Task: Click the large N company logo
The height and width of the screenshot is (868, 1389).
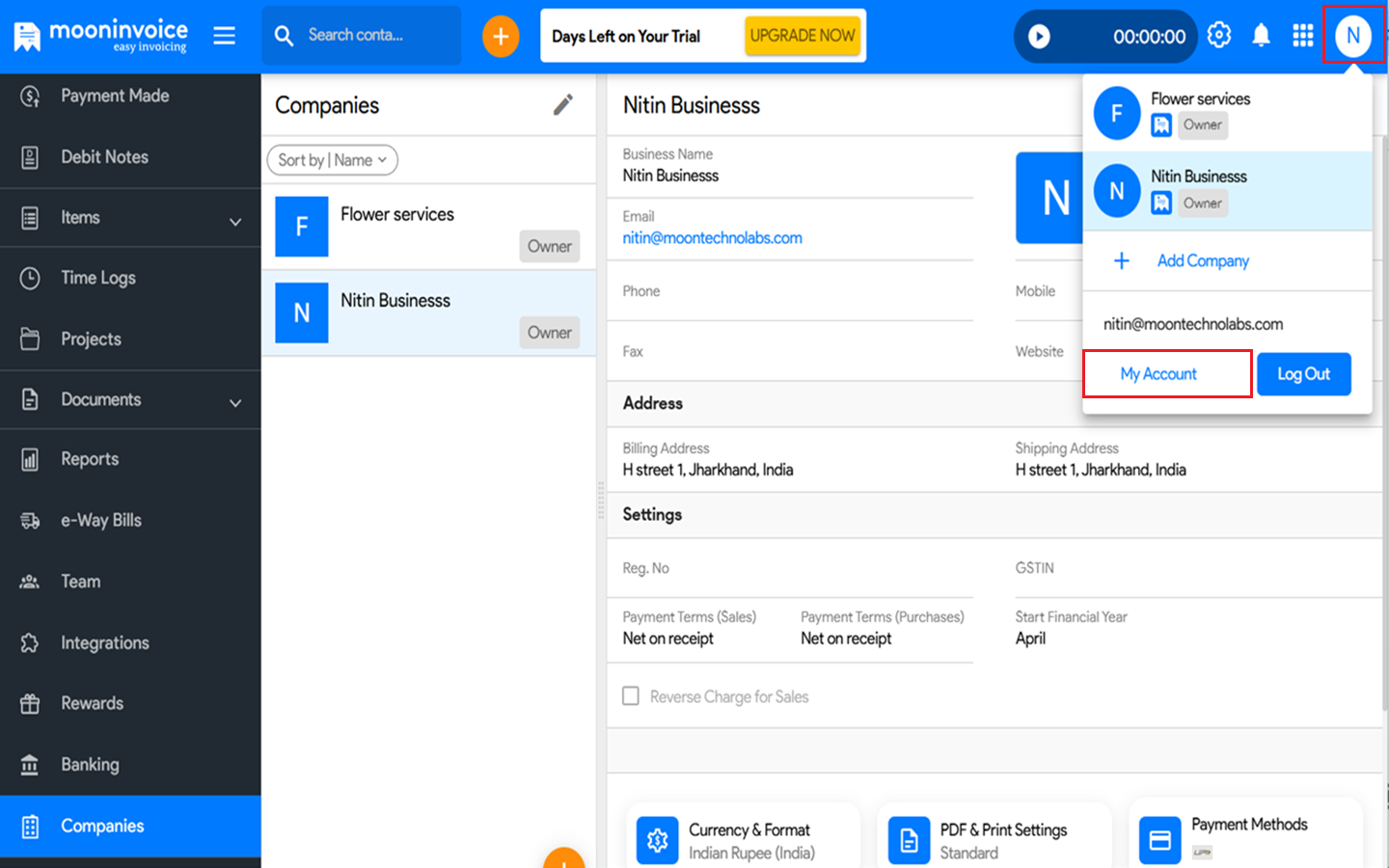Action: (1049, 198)
